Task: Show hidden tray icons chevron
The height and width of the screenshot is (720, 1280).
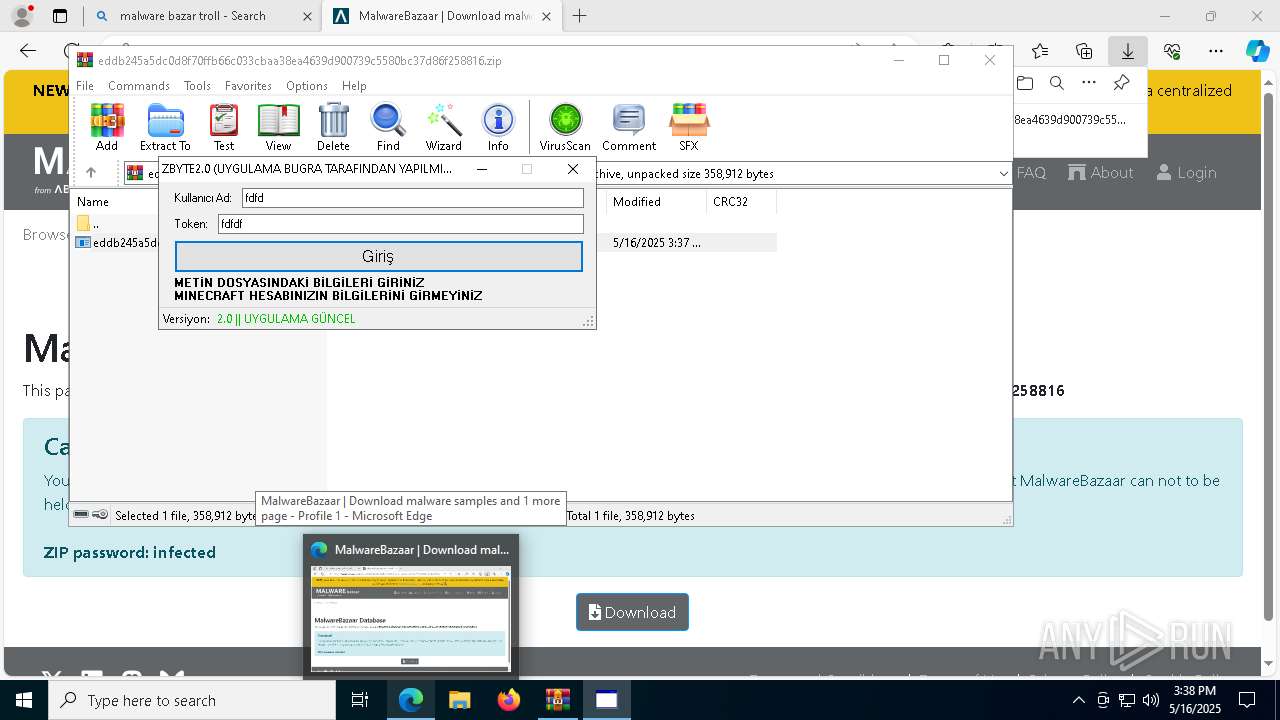Action: tap(1078, 700)
